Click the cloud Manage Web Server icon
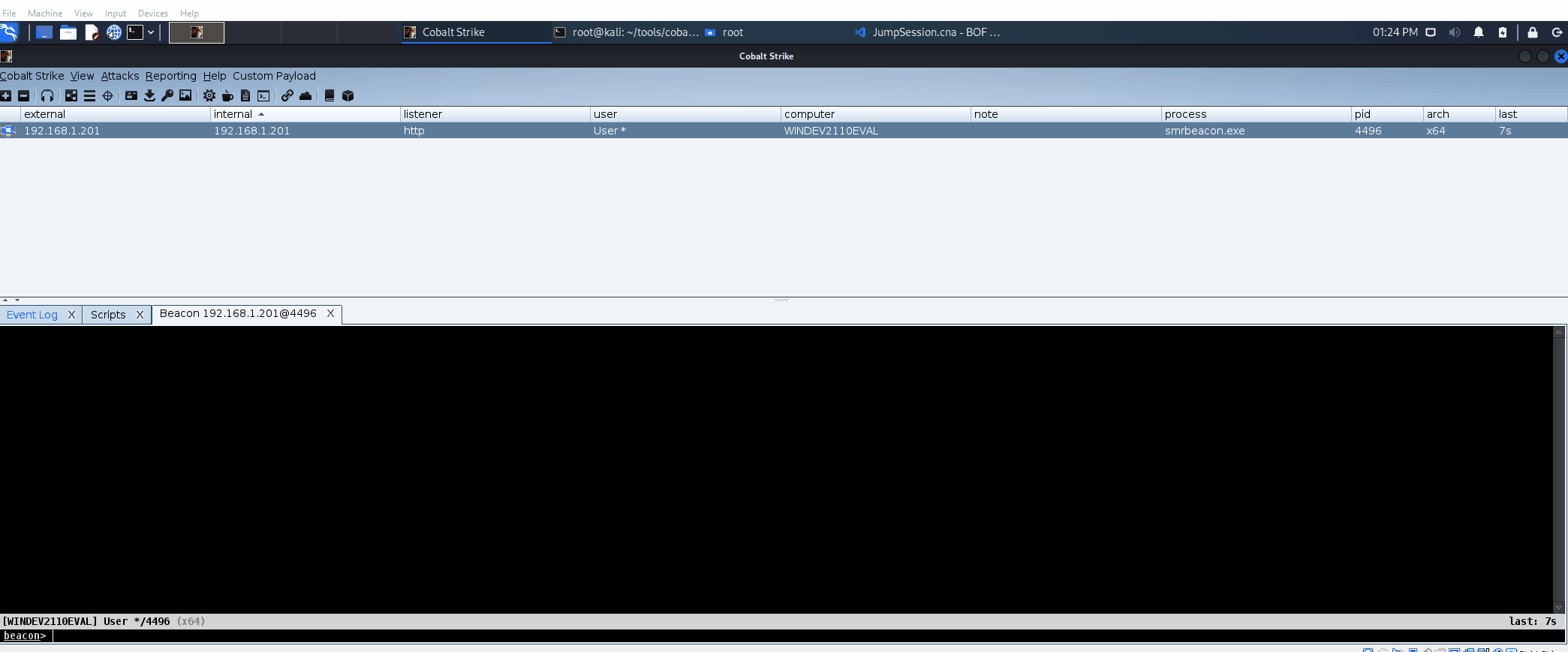The width and height of the screenshot is (1568, 652). [305, 95]
